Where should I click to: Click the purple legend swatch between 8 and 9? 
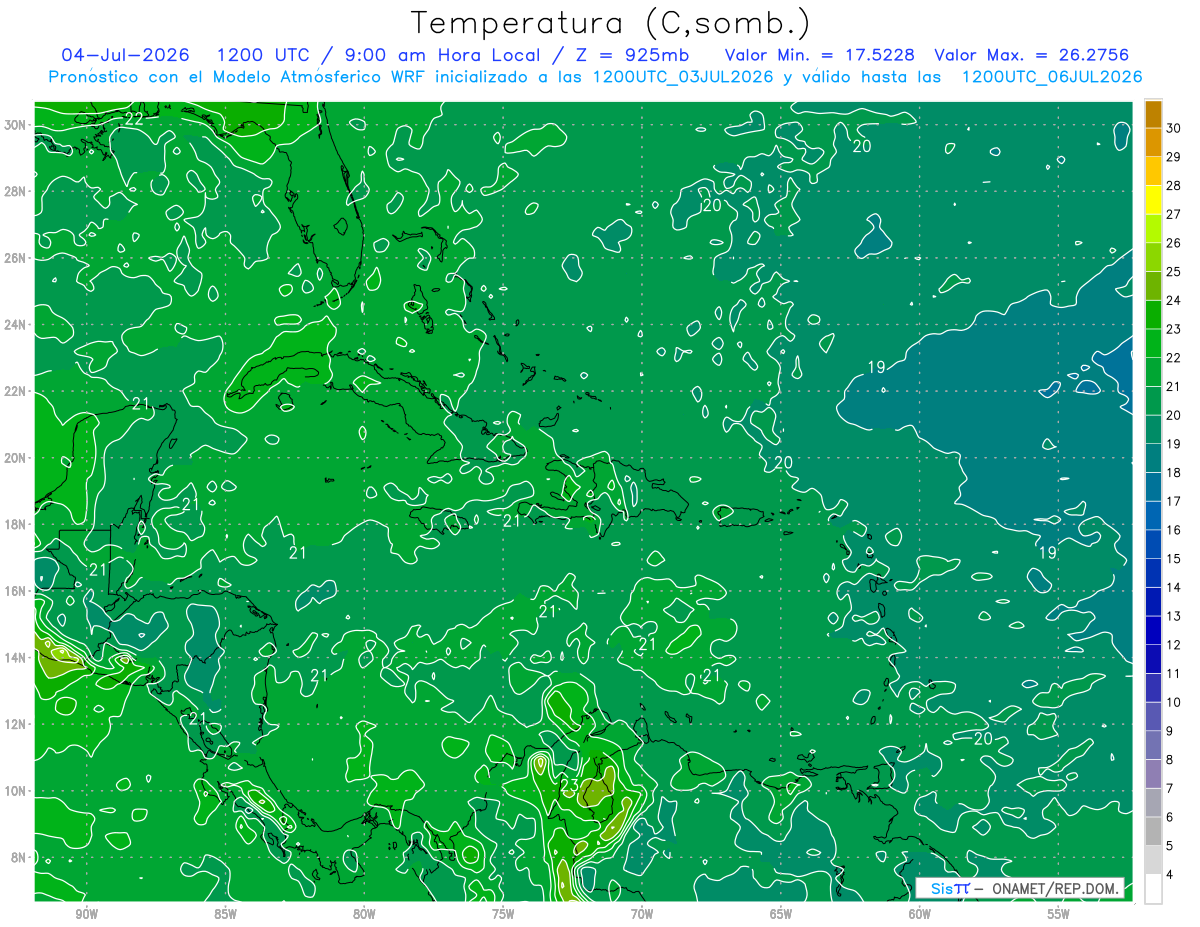pos(1153,745)
